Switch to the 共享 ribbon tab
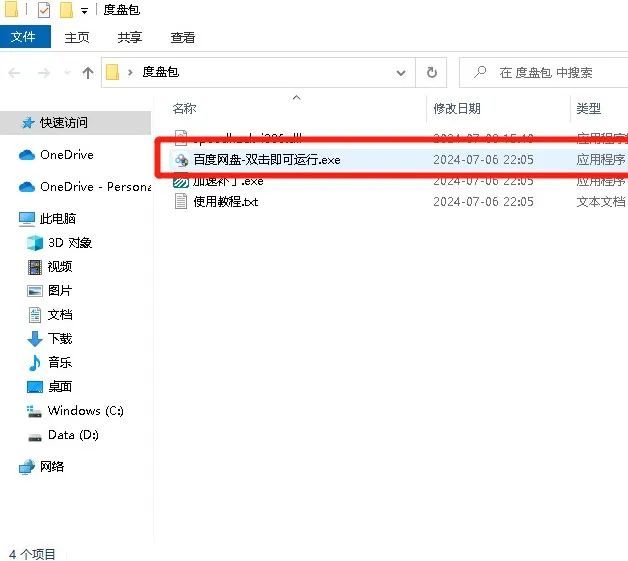Image resolution: width=628 pixels, height=561 pixels. [130, 38]
